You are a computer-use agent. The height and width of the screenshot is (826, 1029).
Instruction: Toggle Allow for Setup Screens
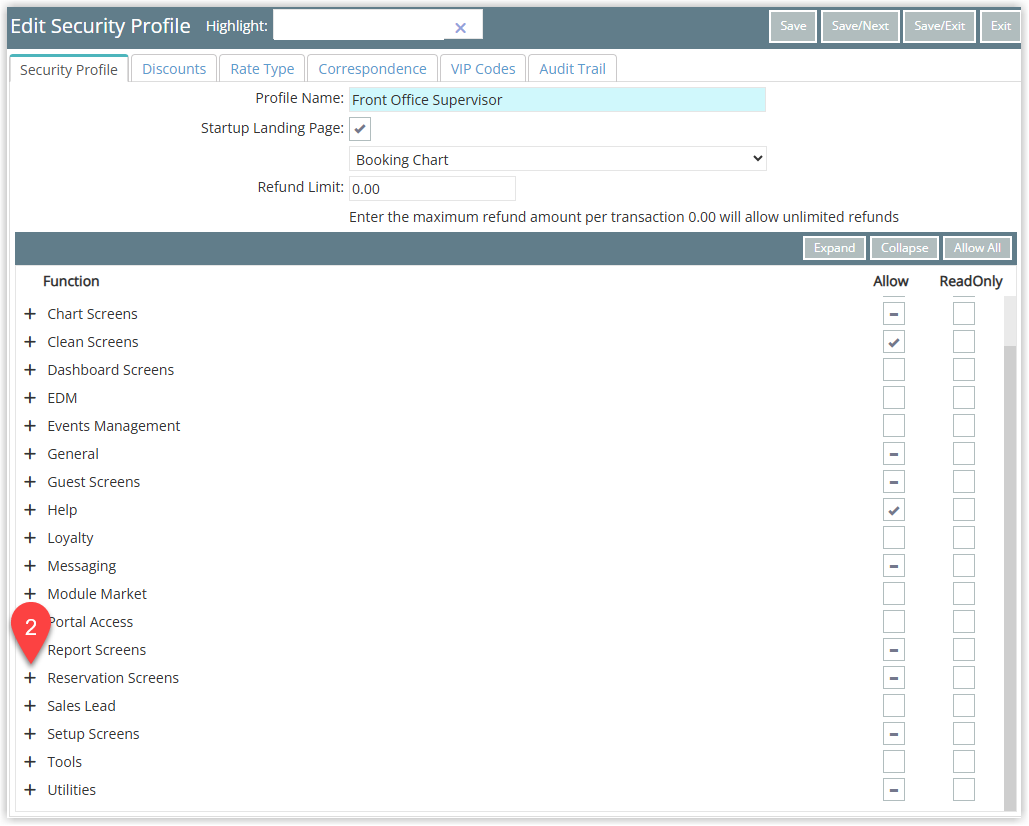[894, 734]
